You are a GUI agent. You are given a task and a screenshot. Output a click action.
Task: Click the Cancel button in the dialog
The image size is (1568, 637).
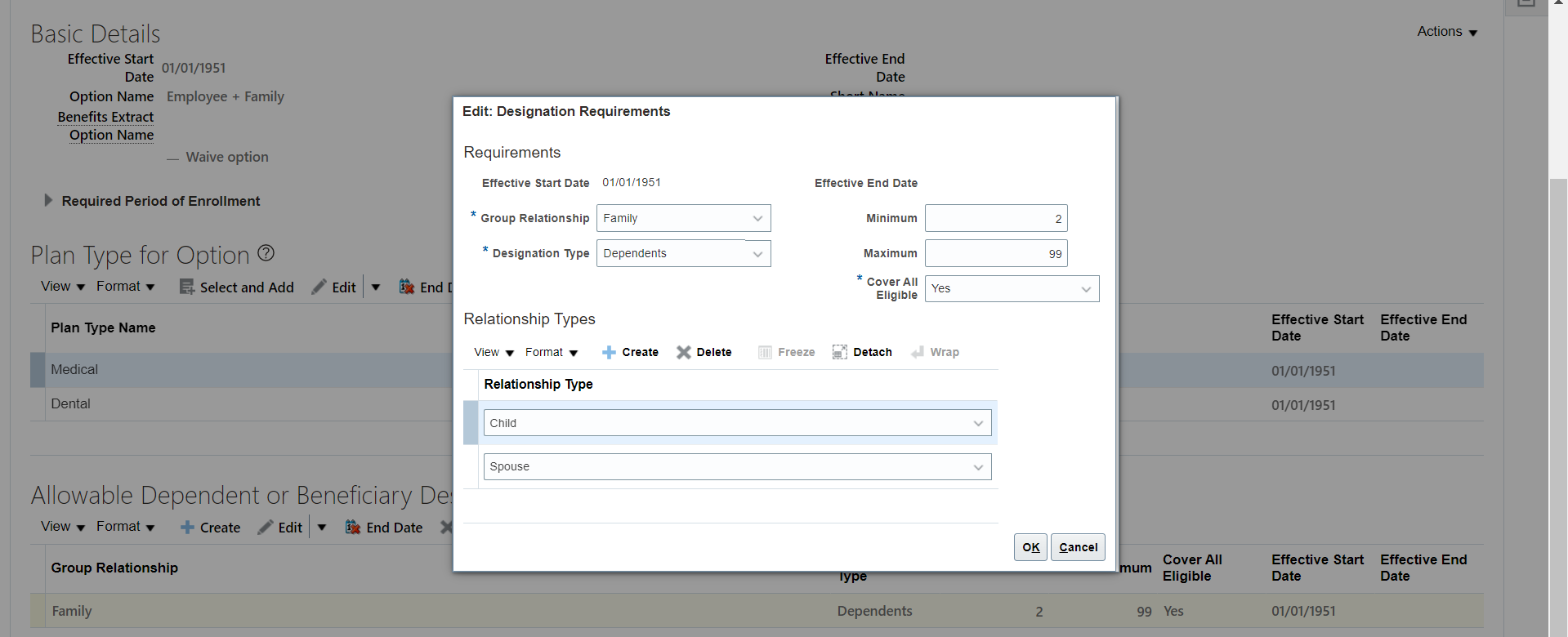pyautogui.click(x=1078, y=547)
